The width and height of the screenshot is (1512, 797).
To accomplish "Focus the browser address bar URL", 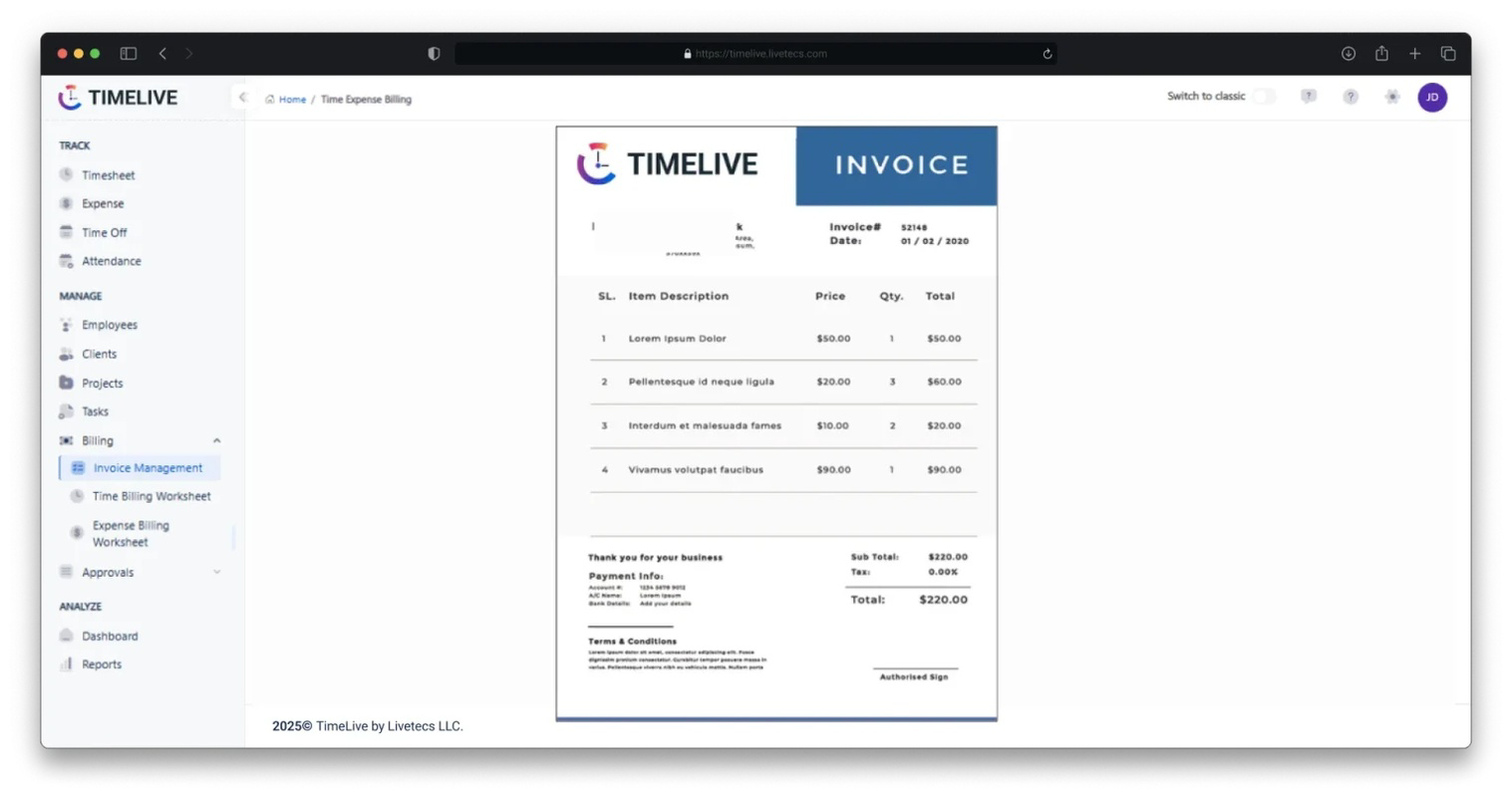I will coord(761,54).
